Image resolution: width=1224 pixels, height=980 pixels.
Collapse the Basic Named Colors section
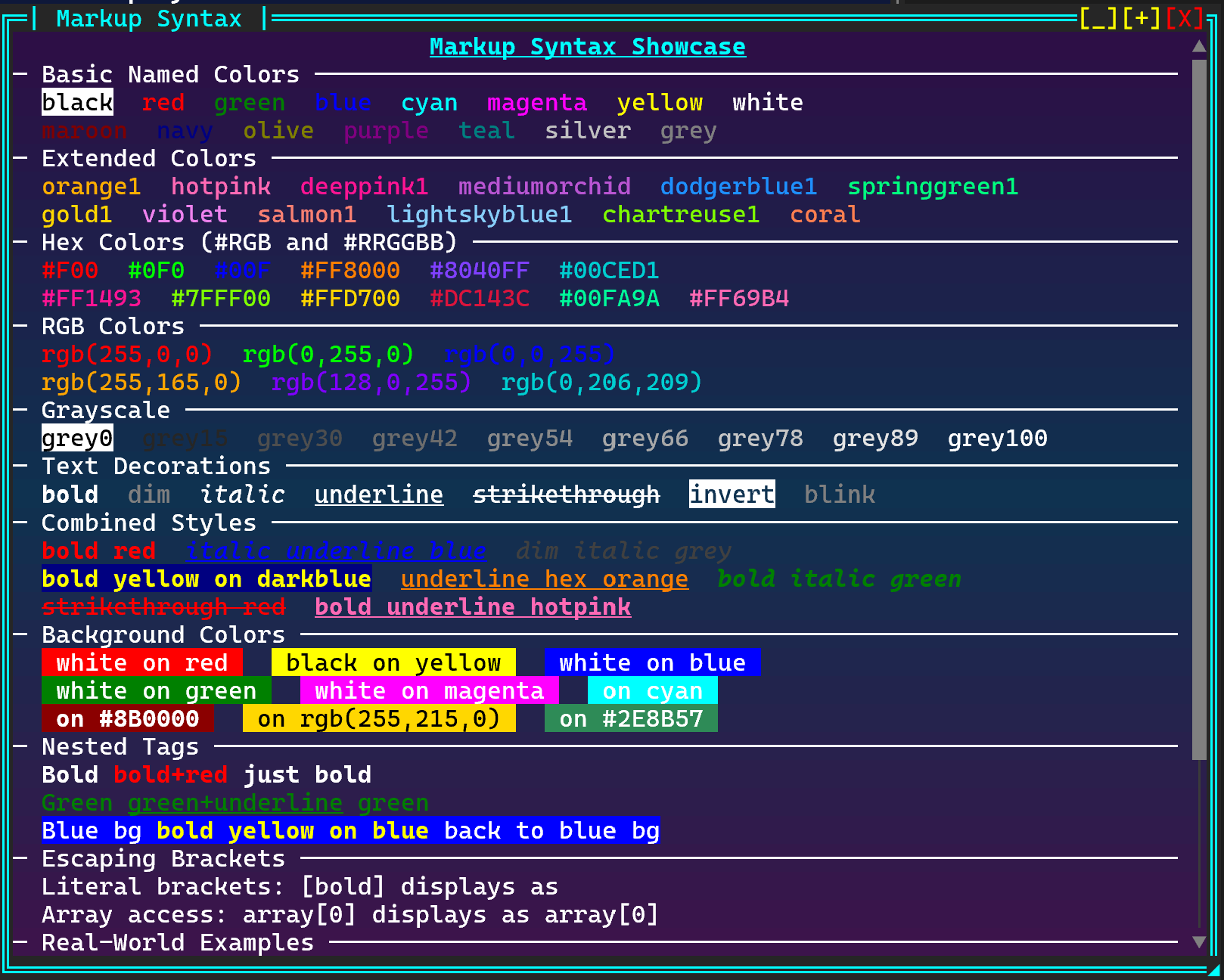(x=21, y=74)
